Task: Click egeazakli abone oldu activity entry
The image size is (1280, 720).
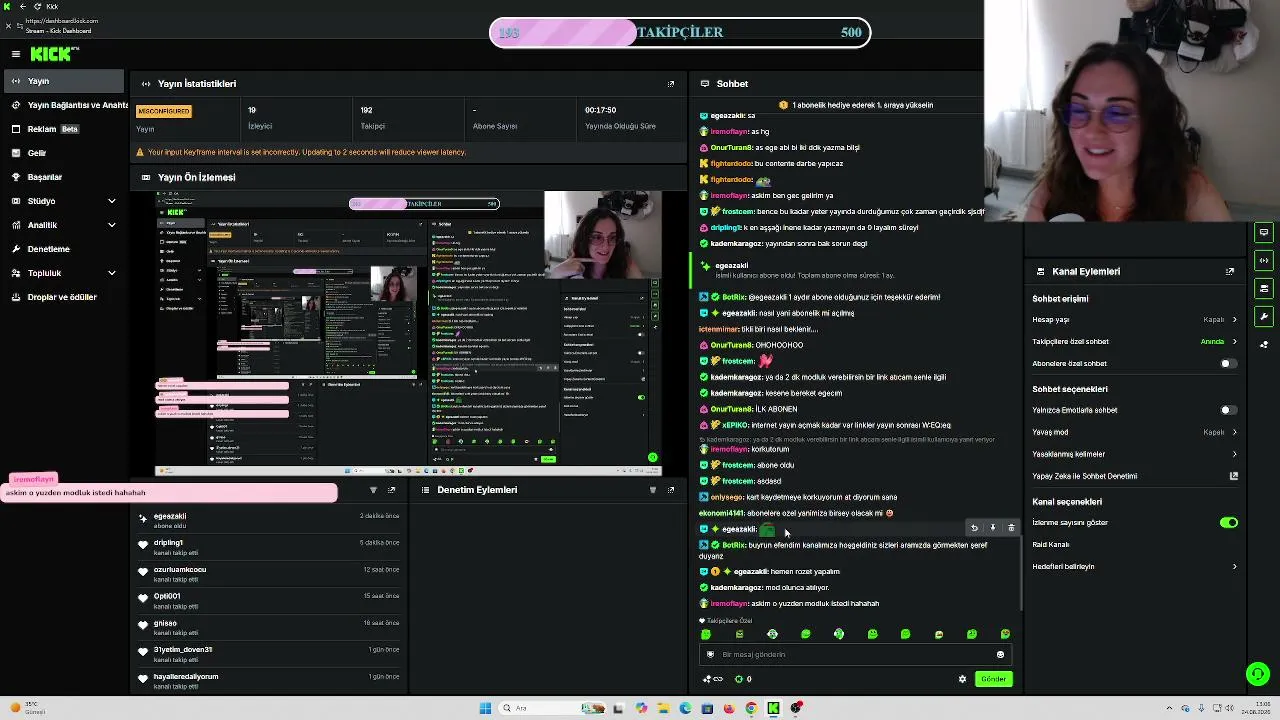Action: (269, 520)
